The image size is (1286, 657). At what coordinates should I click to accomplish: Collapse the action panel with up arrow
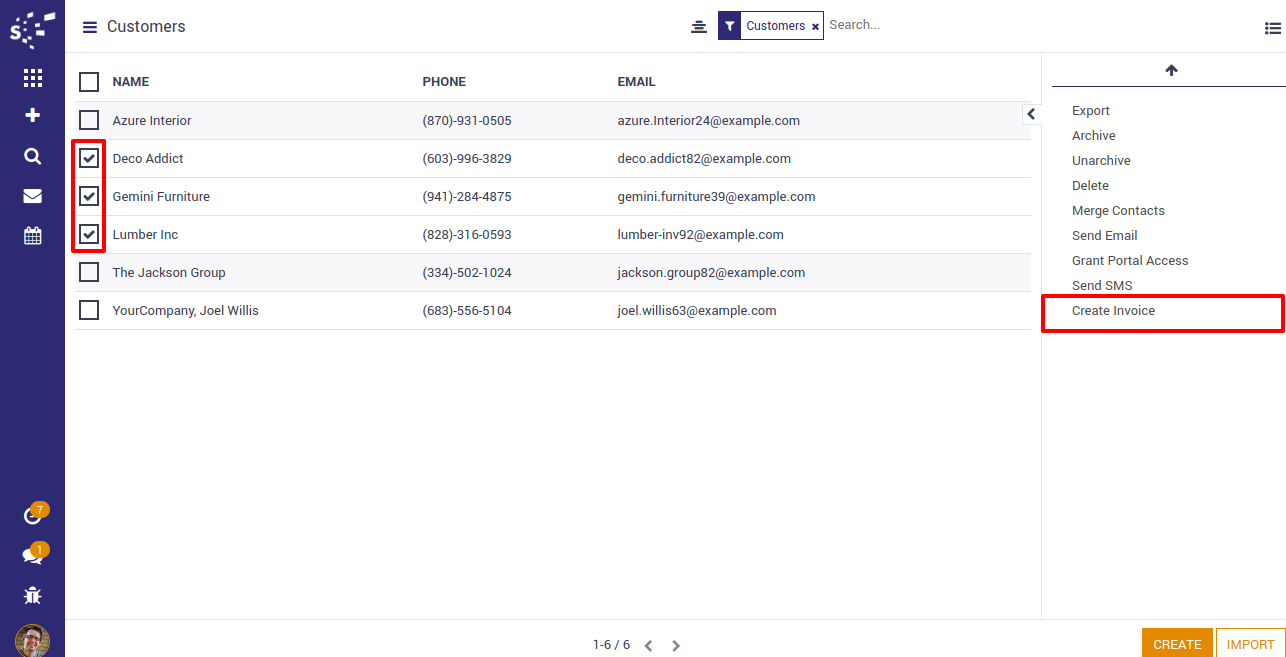(x=1171, y=70)
